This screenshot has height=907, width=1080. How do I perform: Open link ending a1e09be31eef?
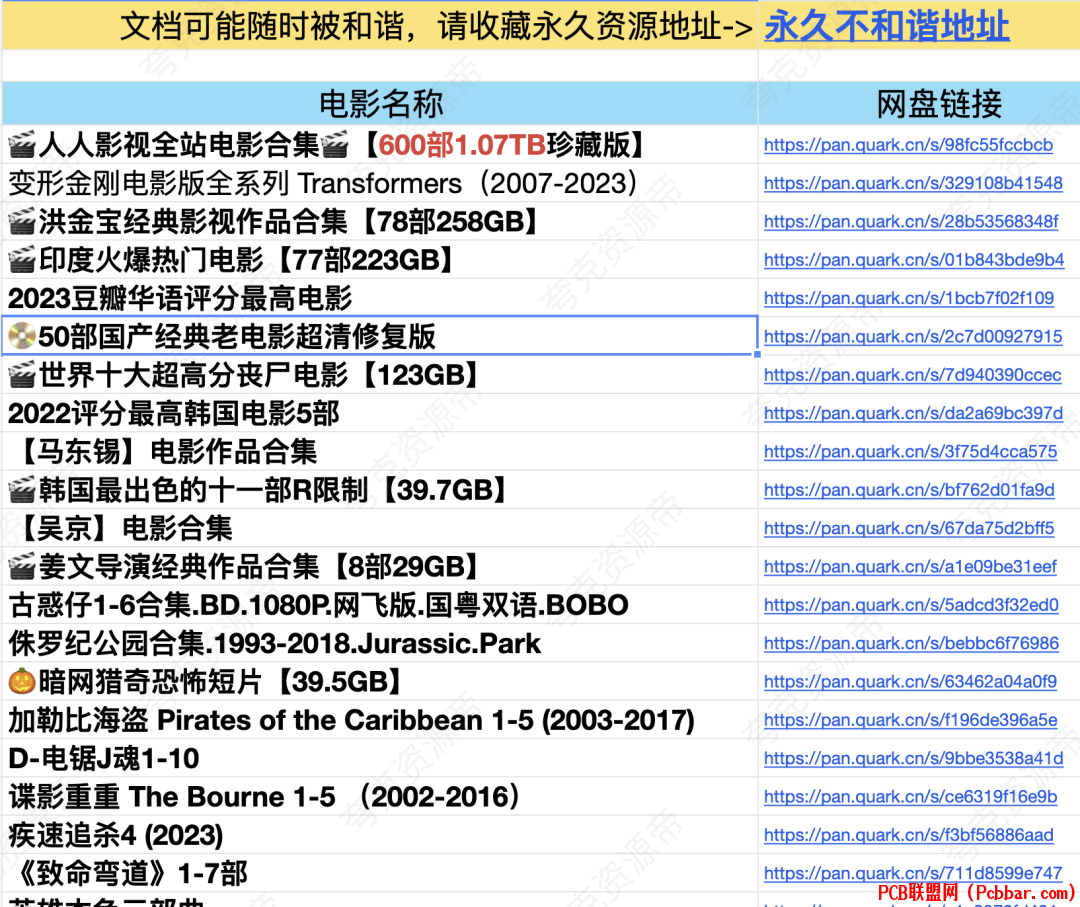click(x=911, y=567)
